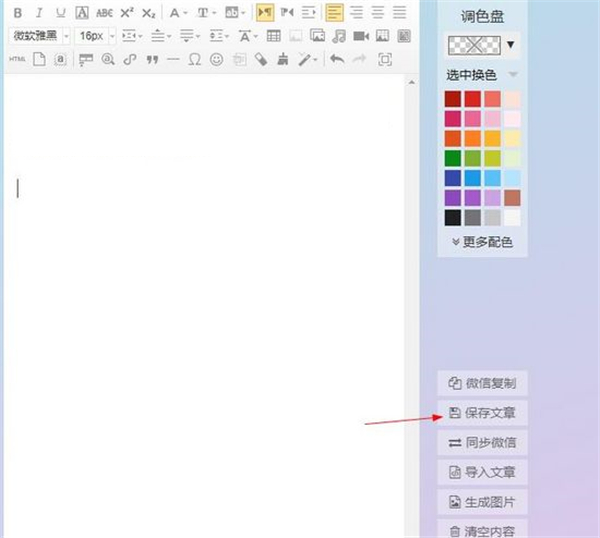This screenshot has width=600, height=538.
Task: Toggle fullscreen editor mode
Action: click(385, 60)
